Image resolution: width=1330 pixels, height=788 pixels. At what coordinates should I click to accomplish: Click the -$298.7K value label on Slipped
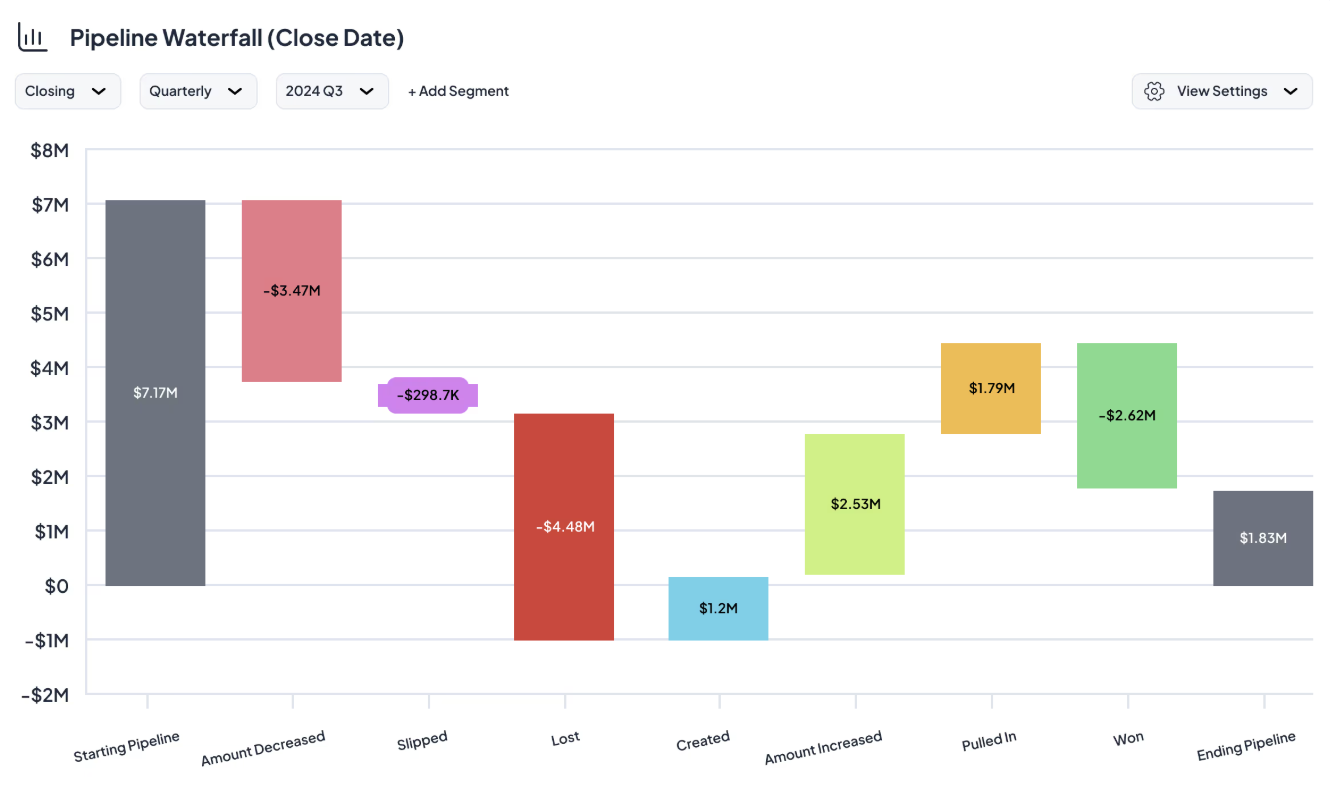pyautogui.click(x=427, y=395)
